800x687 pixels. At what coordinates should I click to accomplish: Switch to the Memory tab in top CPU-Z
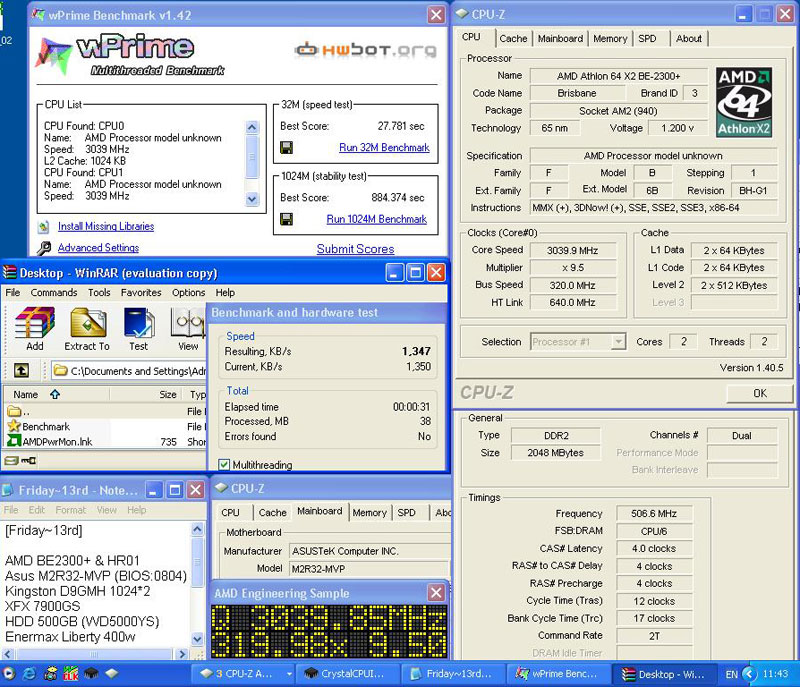[610, 39]
